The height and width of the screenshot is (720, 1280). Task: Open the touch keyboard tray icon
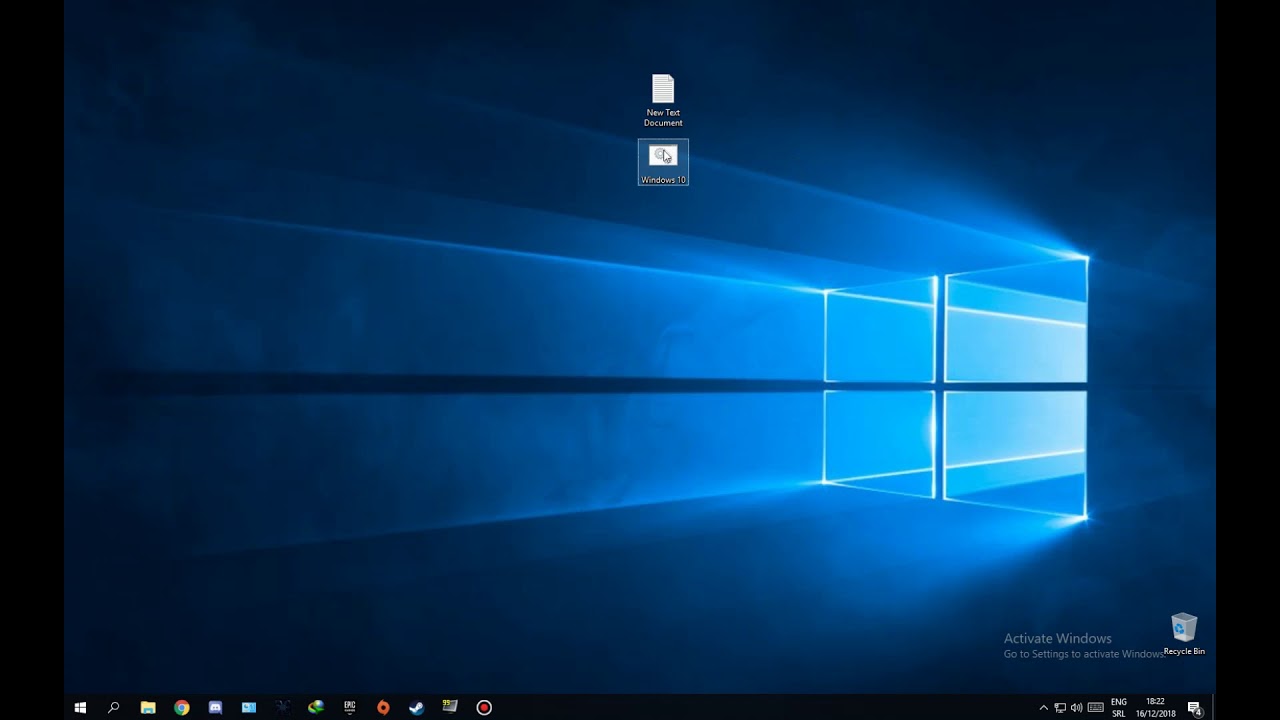[x=1096, y=707]
